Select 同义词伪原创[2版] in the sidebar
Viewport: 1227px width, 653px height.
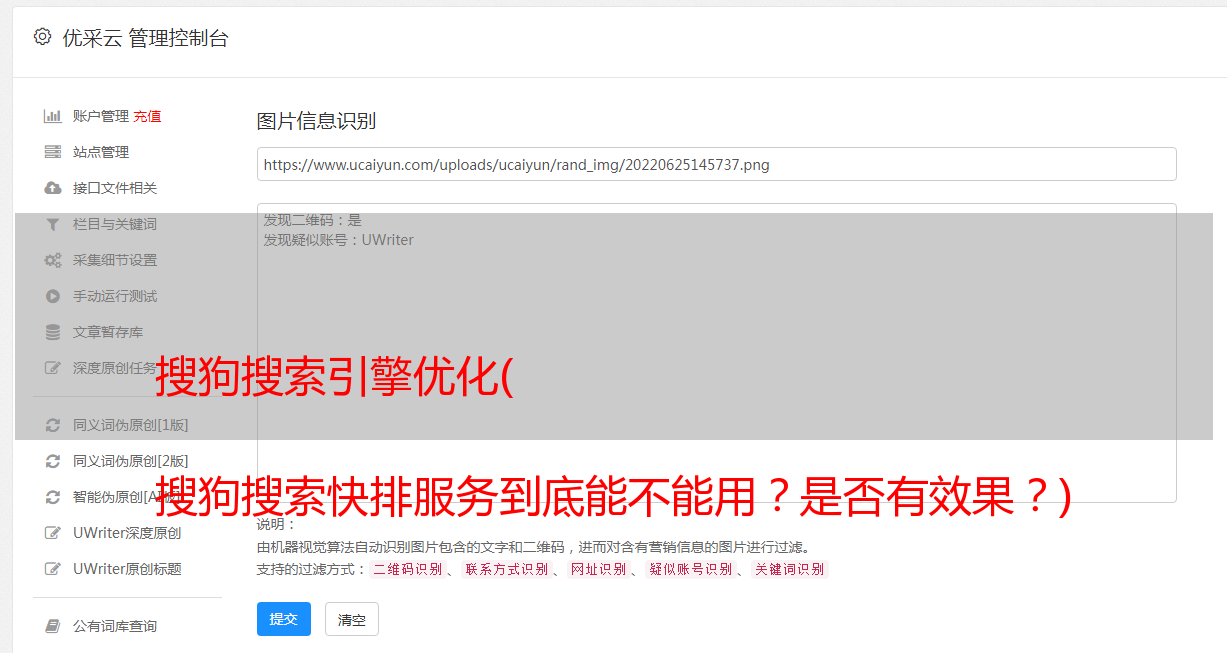(130, 461)
